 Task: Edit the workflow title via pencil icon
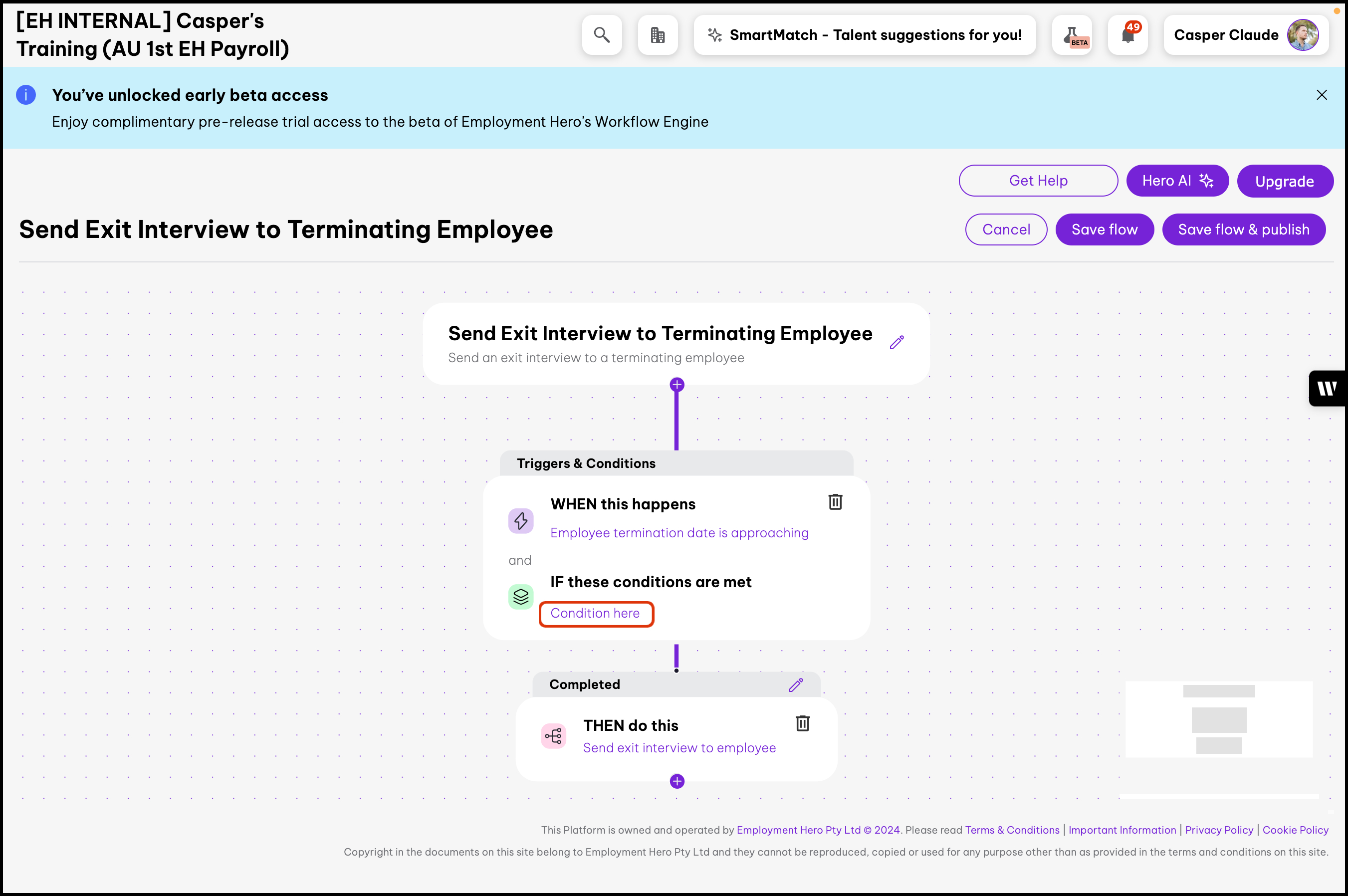897,342
